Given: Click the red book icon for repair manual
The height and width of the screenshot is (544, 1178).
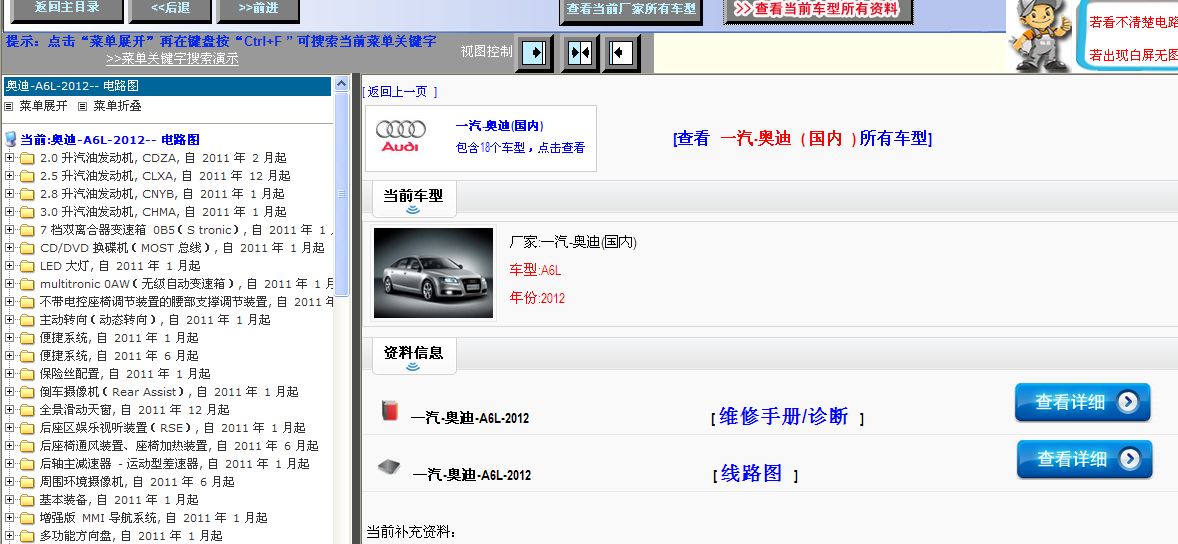Looking at the screenshot, I should (389, 410).
